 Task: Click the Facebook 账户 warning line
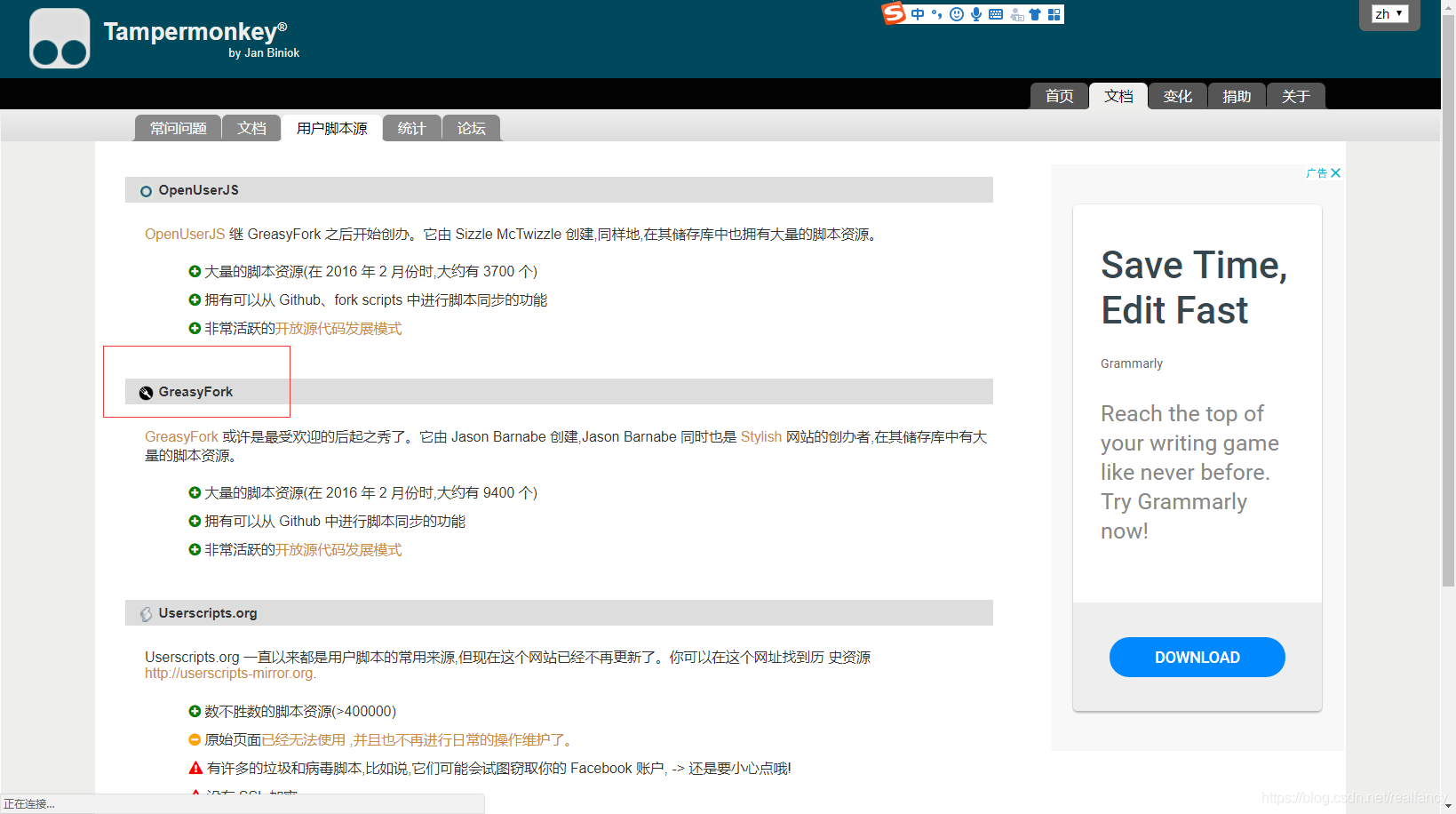(498, 769)
